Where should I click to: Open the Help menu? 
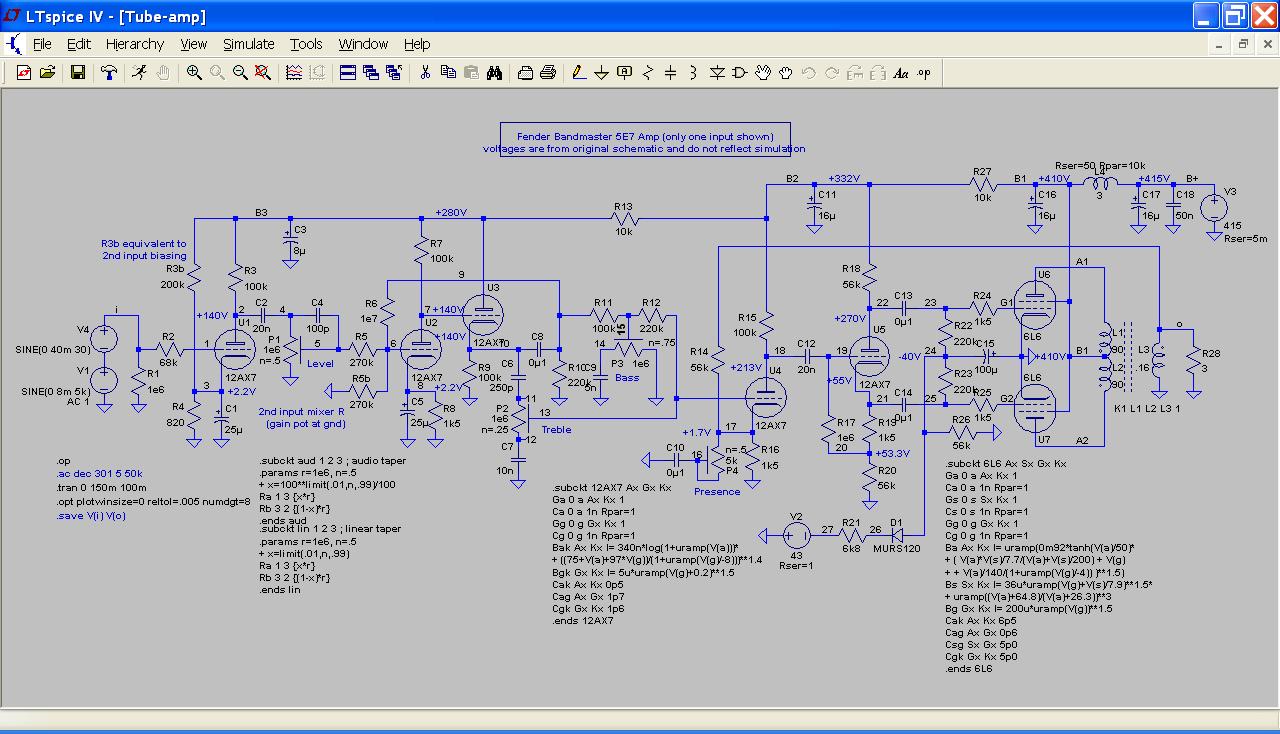417,44
